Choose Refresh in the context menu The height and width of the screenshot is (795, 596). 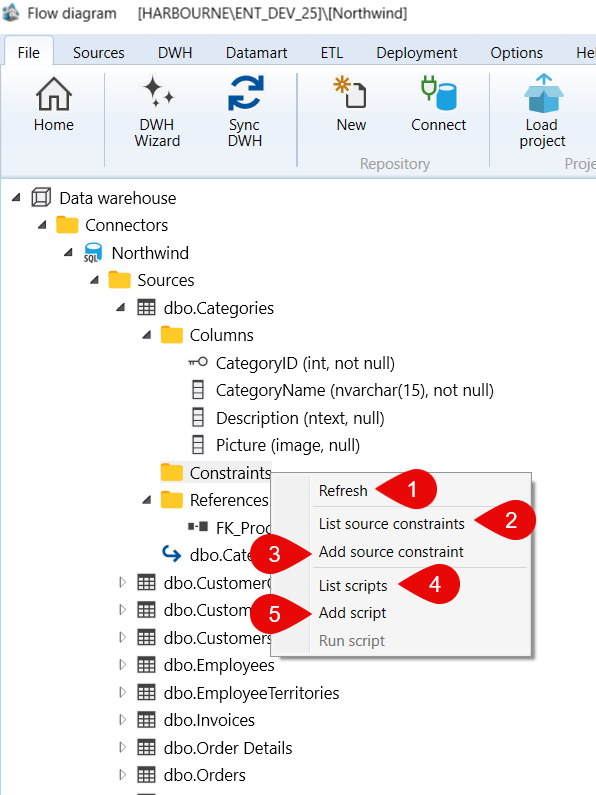coord(343,491)
